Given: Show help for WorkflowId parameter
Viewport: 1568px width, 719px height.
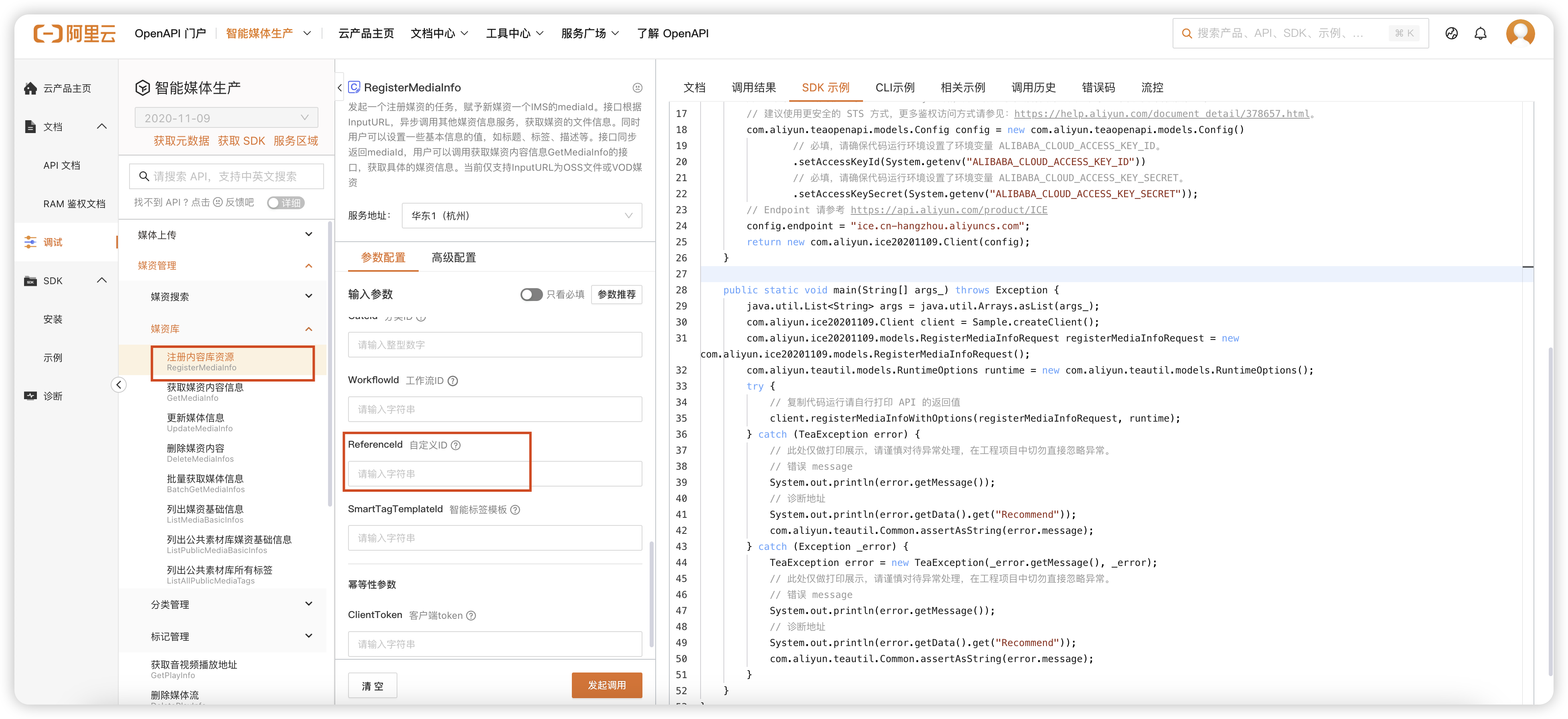Looking at the screenshot, I should click(453, 381).
